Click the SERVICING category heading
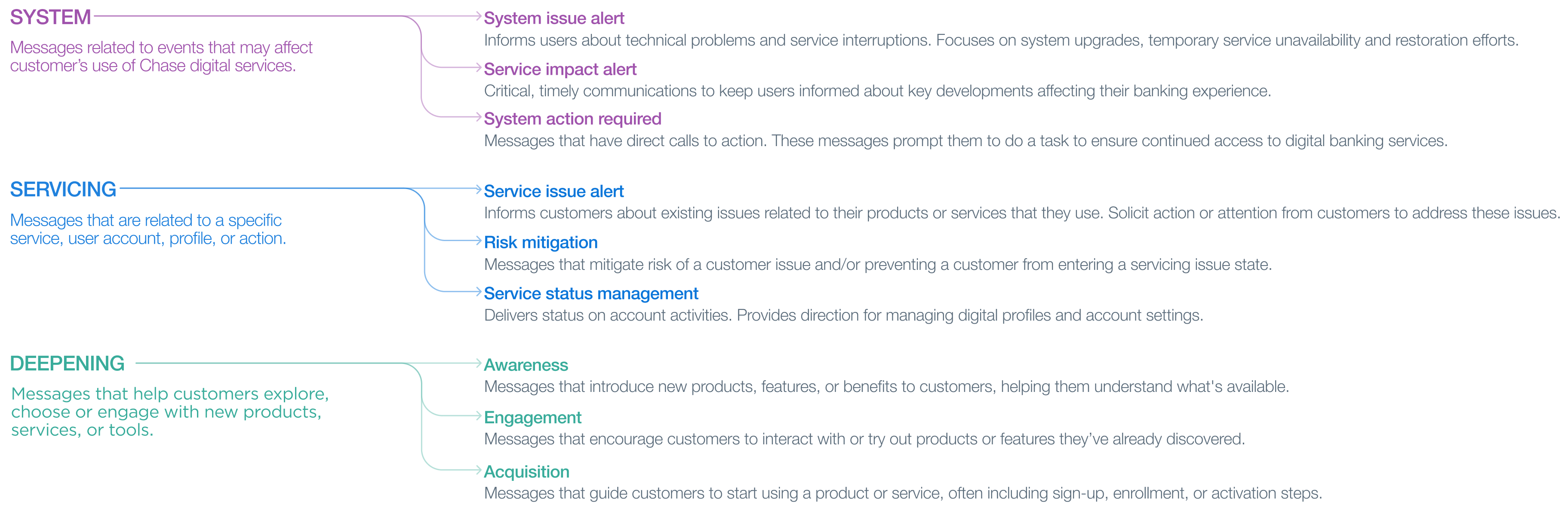 pyautogui.click(x=63, y=190)
